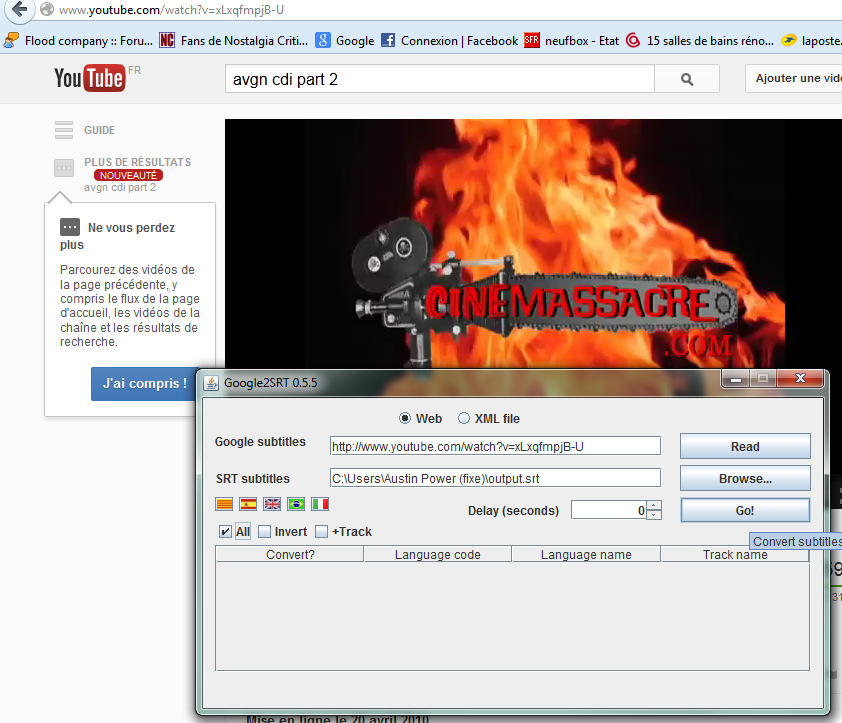Open the Google bookmark
This screenshot has height=723, width=842.
pyautogui.click(x=344, y=41)
